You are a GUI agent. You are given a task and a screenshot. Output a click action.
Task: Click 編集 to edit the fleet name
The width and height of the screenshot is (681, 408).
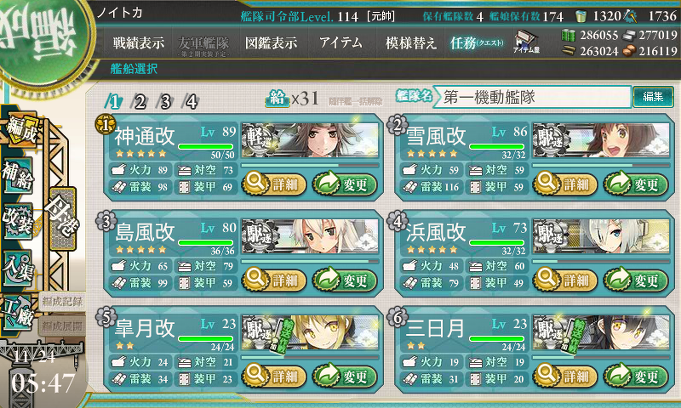653,97
